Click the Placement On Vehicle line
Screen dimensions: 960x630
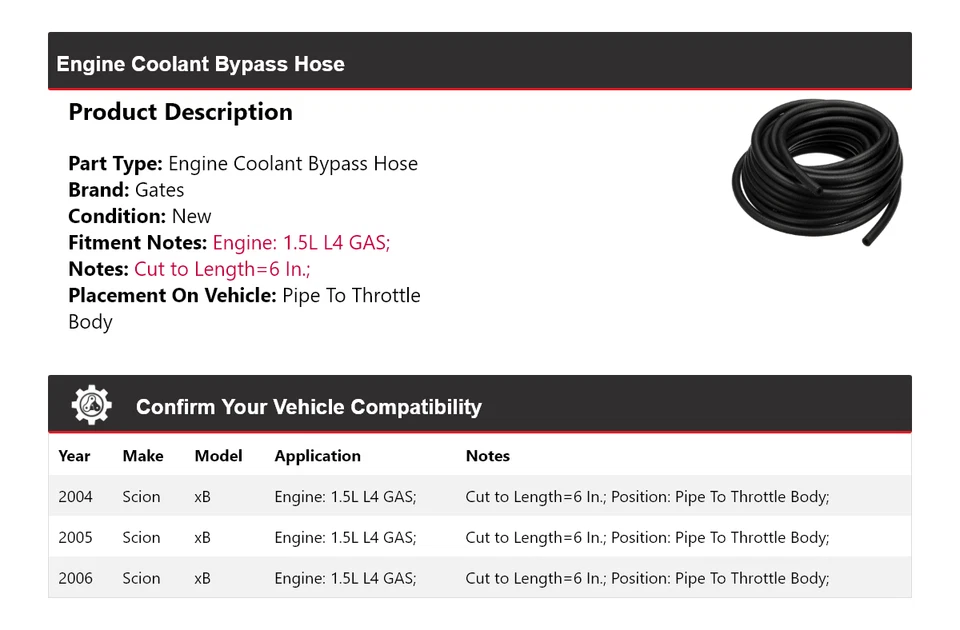click(x=244, y=296)
